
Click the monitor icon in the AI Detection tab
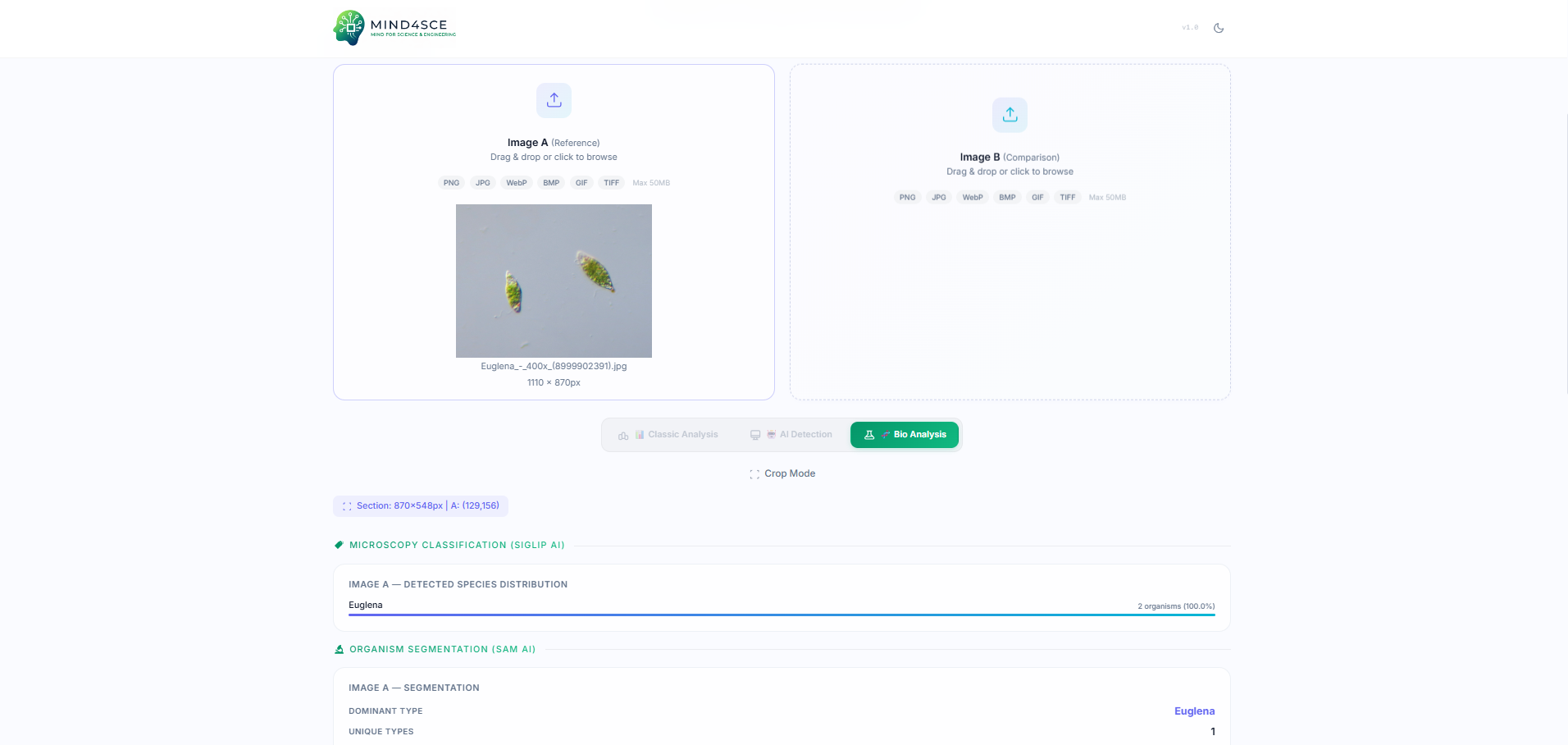[754, 434]
